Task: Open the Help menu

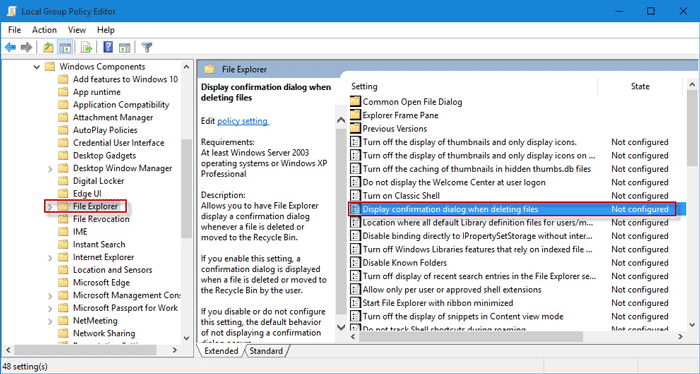Action: (106, 30)
